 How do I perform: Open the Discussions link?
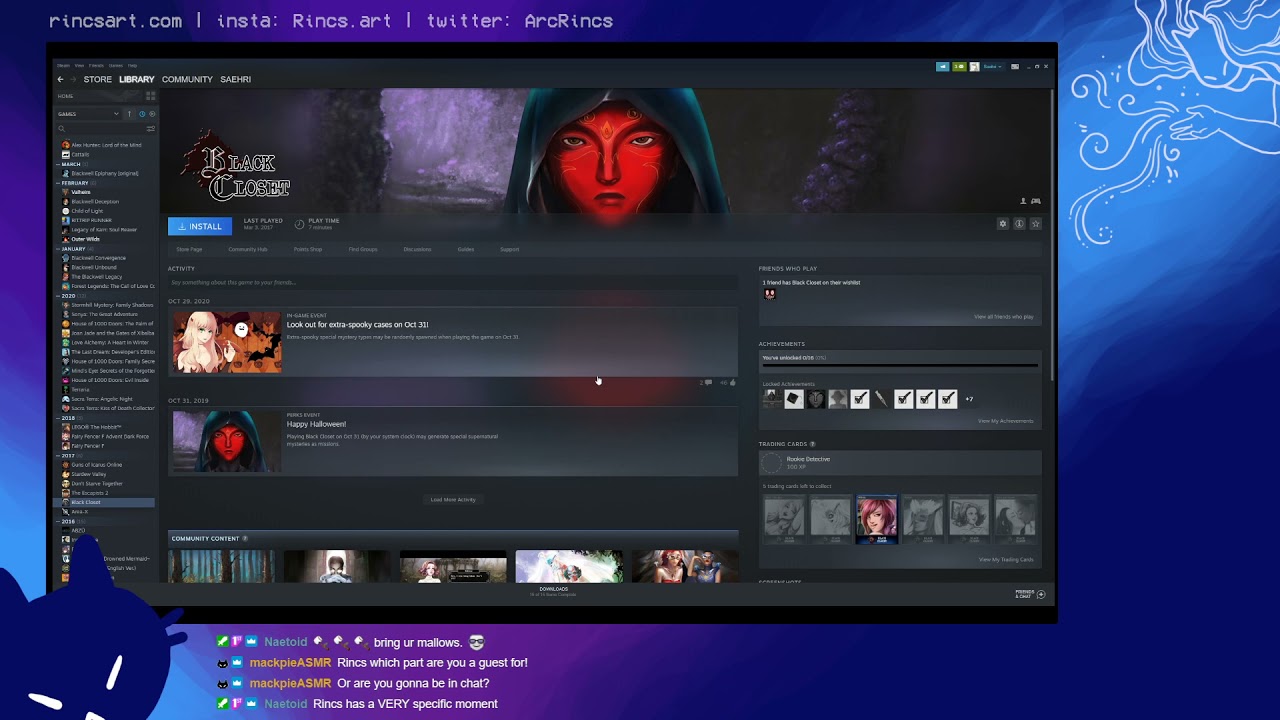417,249
